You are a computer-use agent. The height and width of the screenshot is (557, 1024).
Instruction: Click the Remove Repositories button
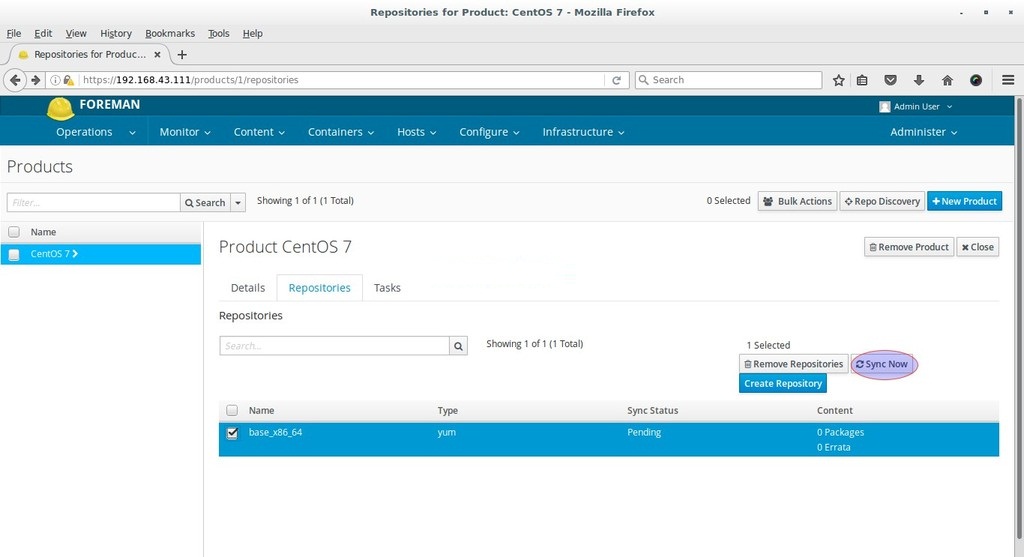tap(794, 364)
